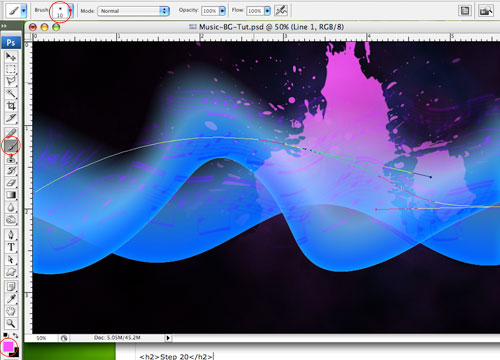Image resolution: width=500 pixels, height=360 pixels.
Task: Select the Crop tool
Action: pyautogui.click(x=11, y=106)
